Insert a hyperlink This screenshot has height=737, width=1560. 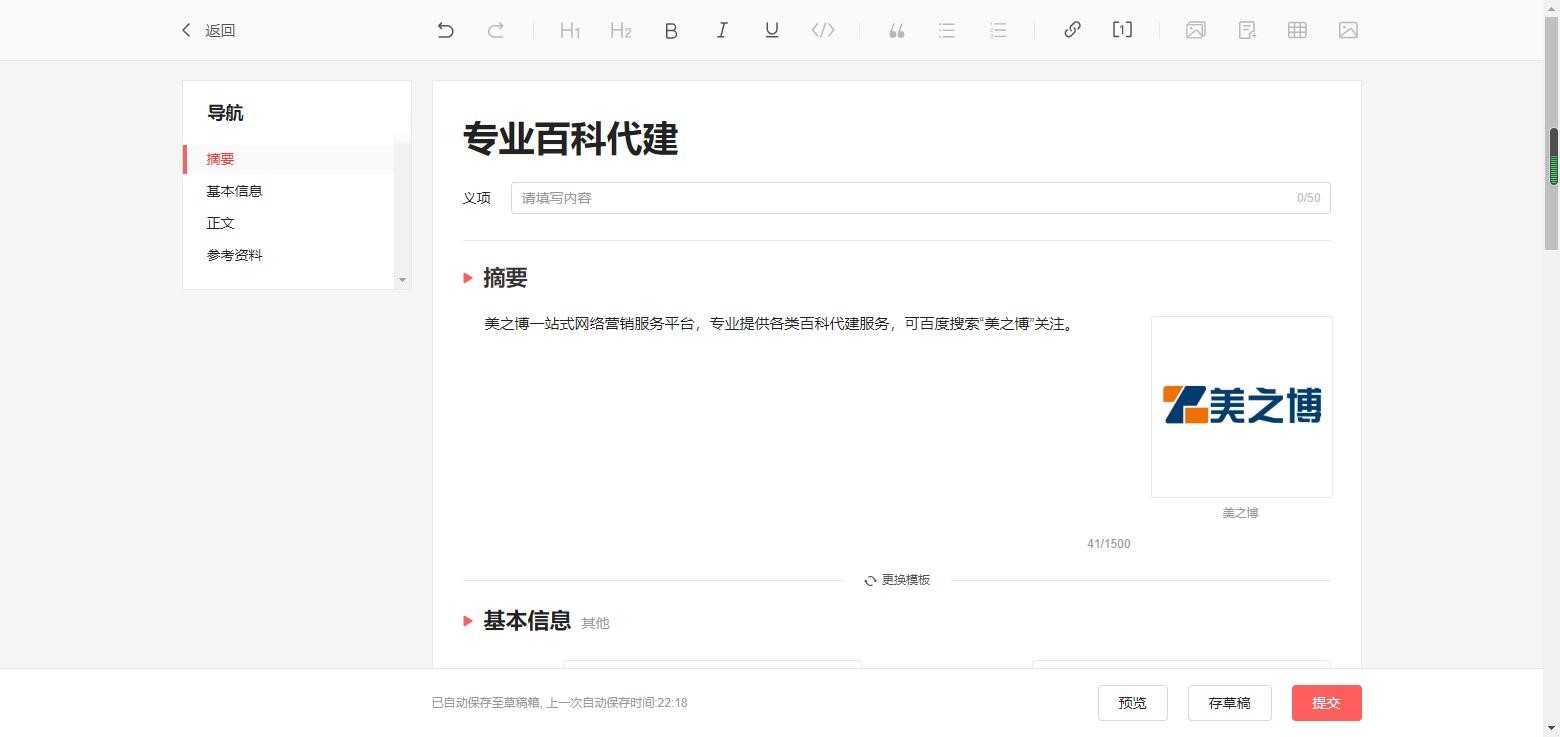click(1072, 30)
